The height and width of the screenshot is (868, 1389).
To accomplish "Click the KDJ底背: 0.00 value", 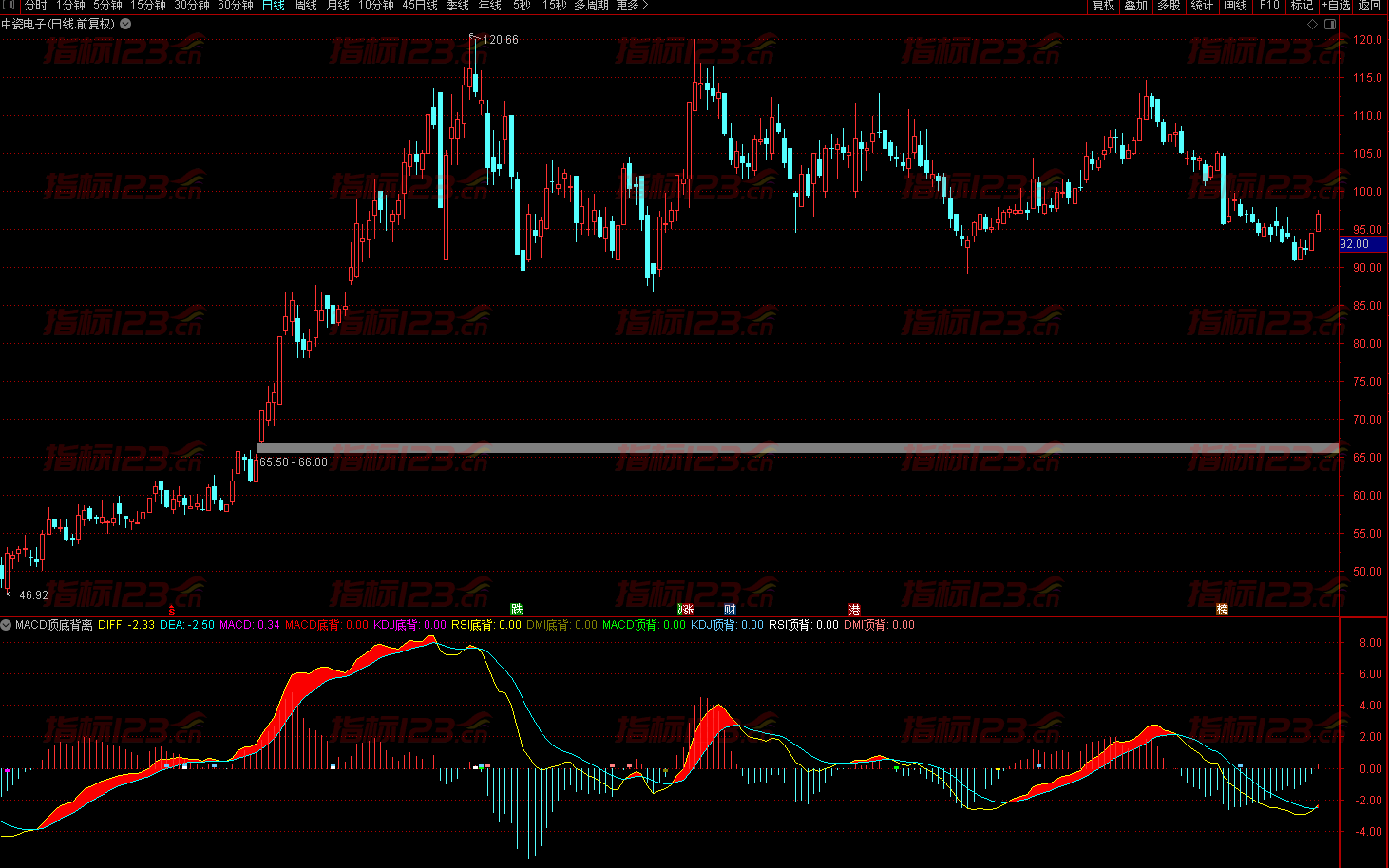I will pos(409,625).
